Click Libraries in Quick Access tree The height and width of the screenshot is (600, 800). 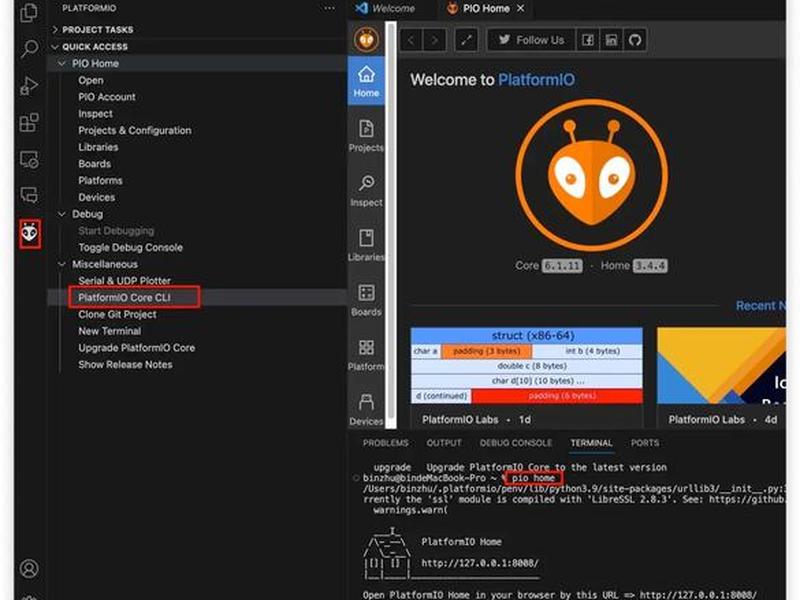98,147
